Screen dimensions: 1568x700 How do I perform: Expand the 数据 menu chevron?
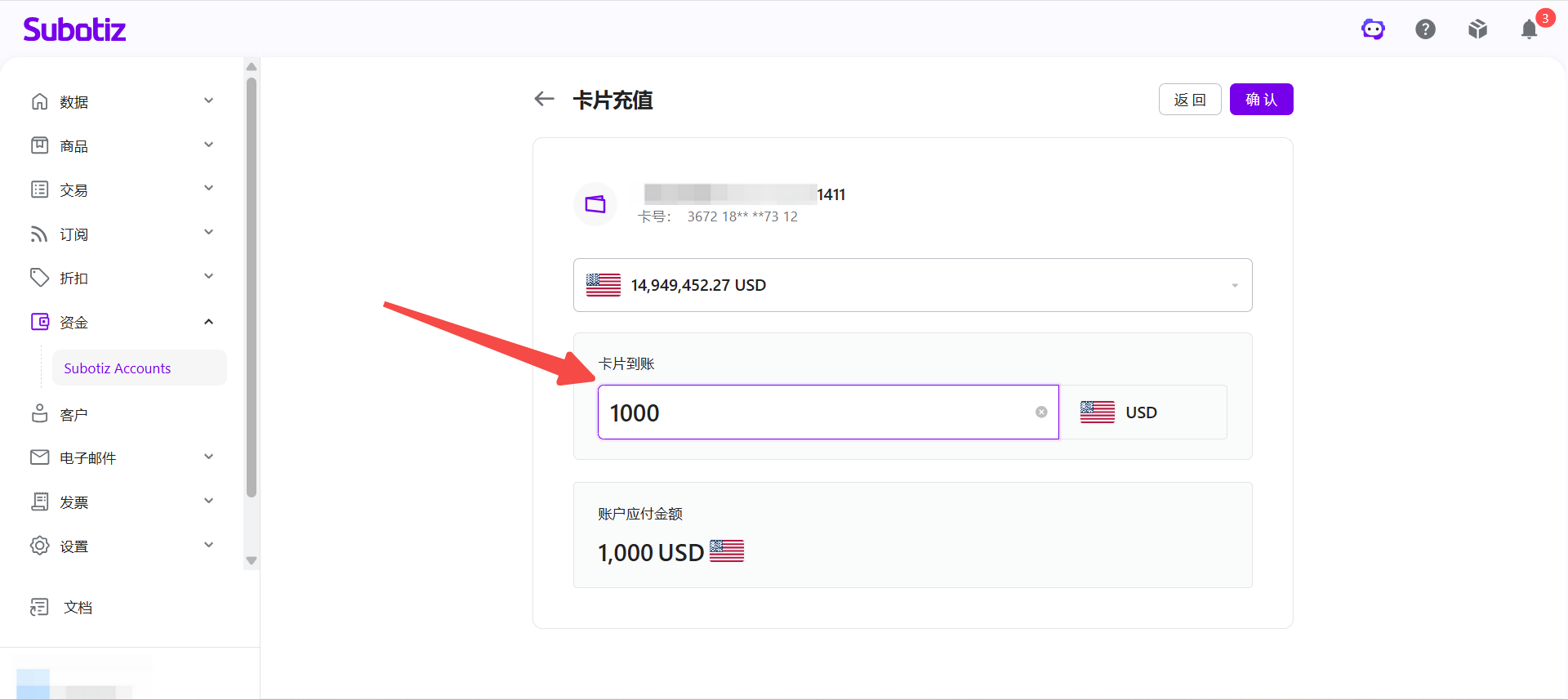coord(208,101)
